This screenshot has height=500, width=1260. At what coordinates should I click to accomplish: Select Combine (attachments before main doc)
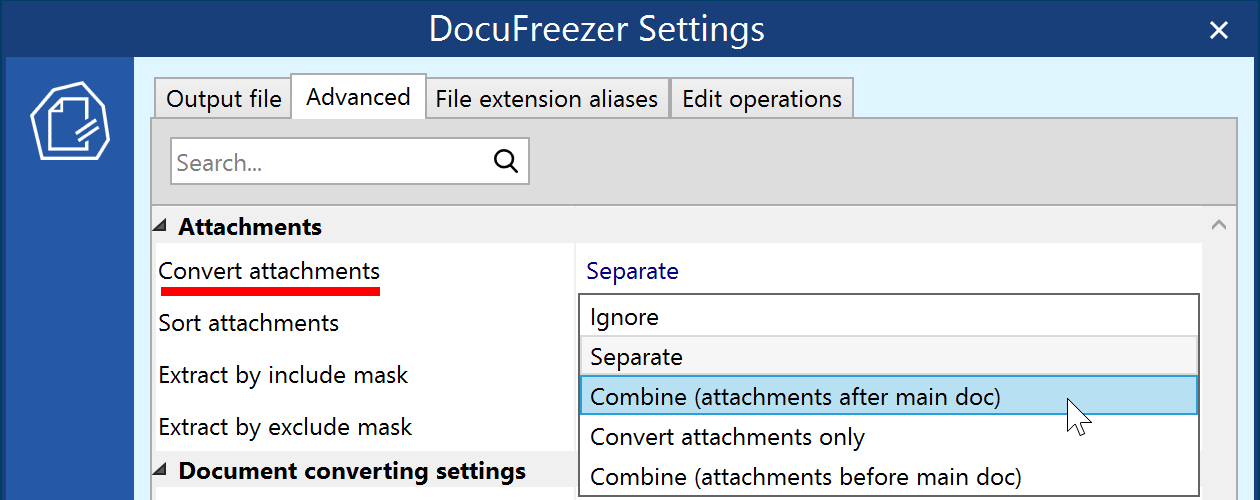click(x=805, y=477)
